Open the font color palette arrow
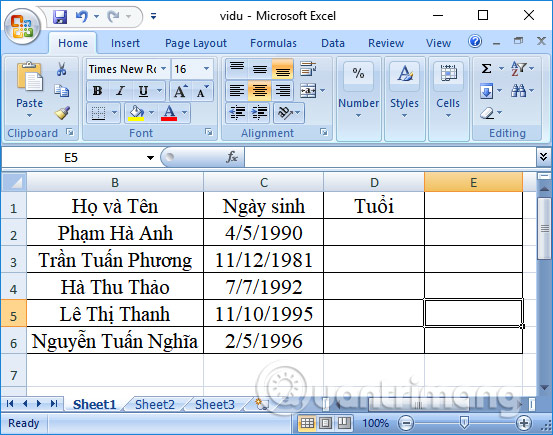The width and height of the screenshot is (553, 435). tap(184, 113)
